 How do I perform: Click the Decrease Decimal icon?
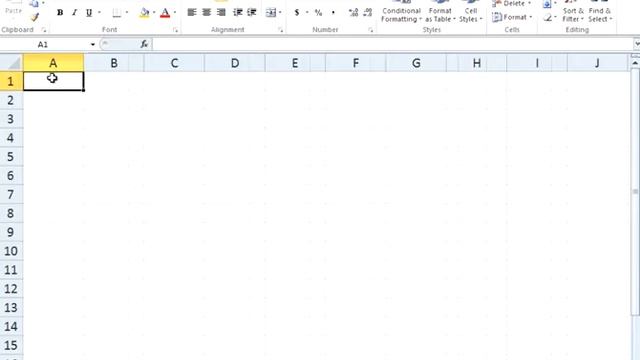(368, 13)
